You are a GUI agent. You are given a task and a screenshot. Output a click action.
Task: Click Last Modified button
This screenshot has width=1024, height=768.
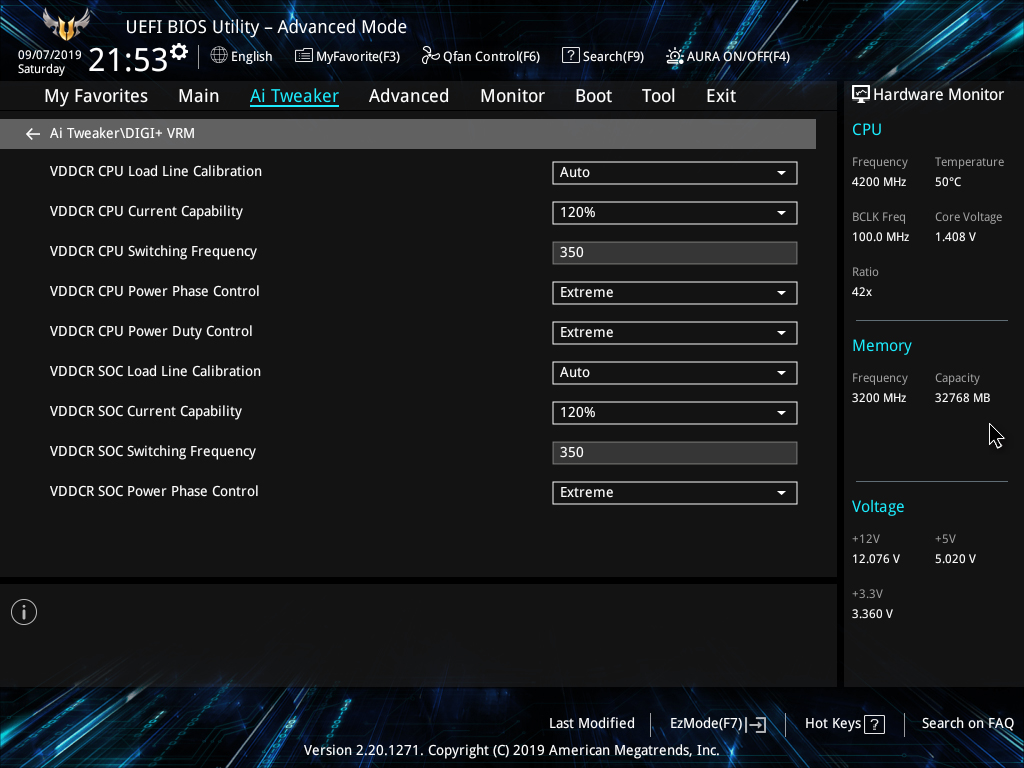(592, 724)
